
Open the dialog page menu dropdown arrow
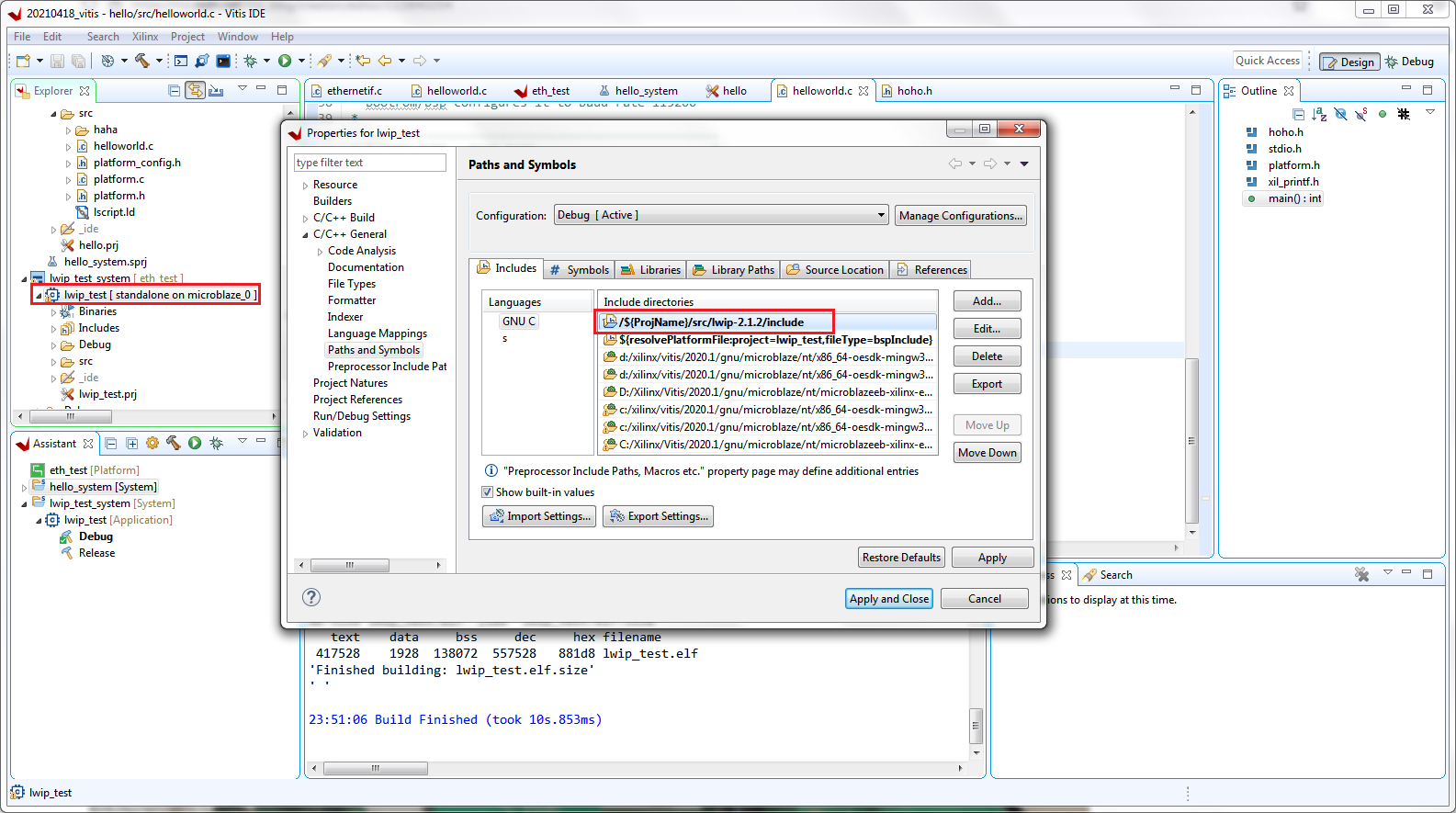[1024, 164]
